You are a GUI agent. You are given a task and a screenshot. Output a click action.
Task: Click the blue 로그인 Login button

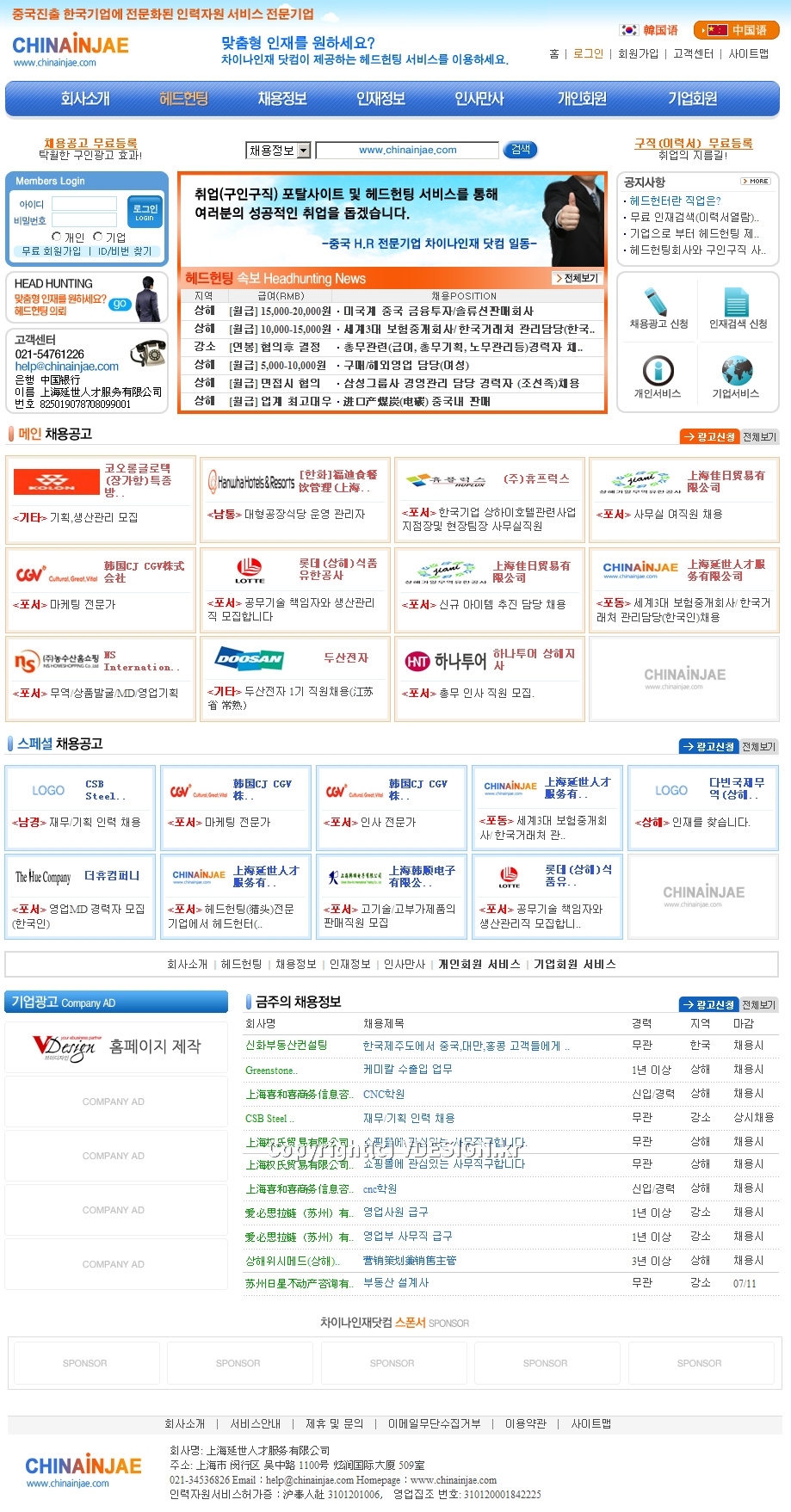coord(145,212)
